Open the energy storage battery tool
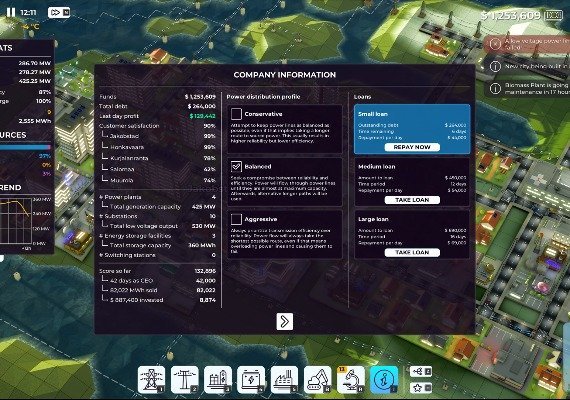 point(251,380)
